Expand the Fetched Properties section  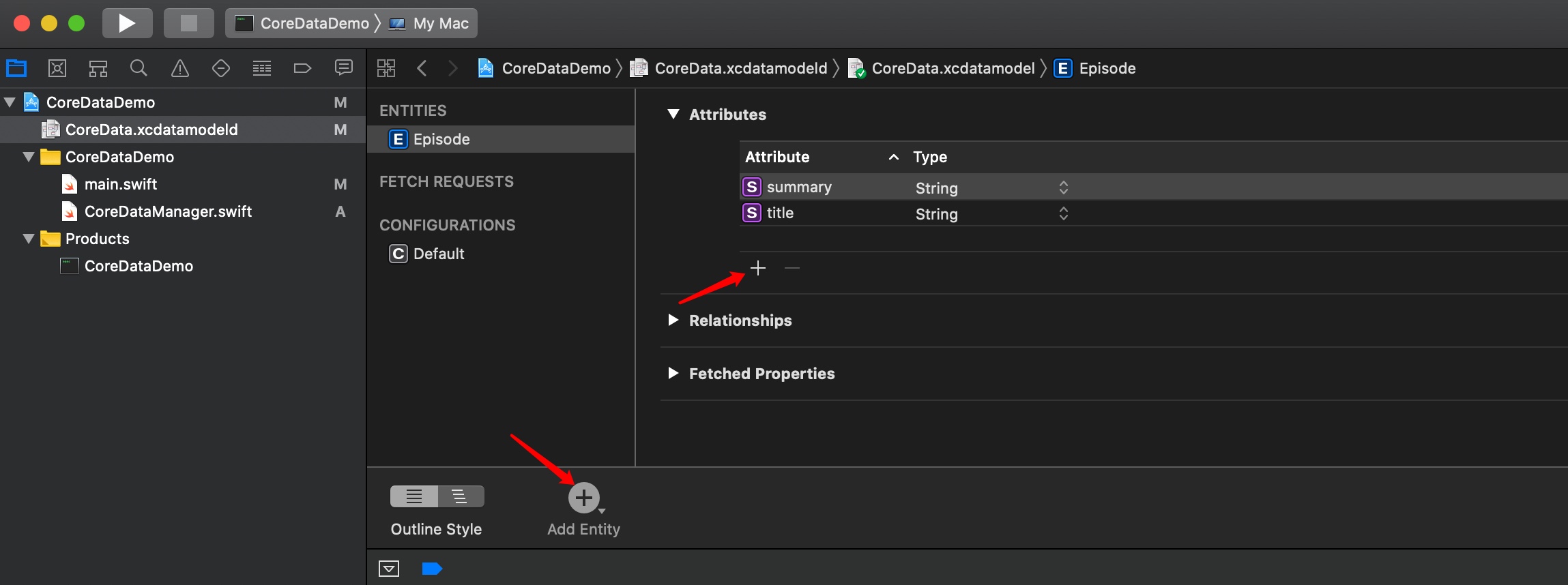pyautogui.click(x=673, y=373)
